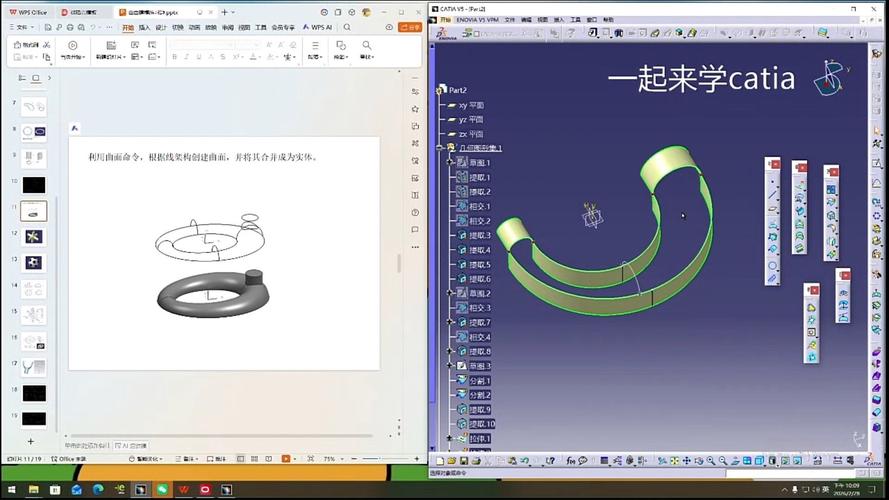This screenshot has width=889, height=500.
Task: Click the CATIA undo arrow icon in bottom toolbar
Action: (525, 461)
